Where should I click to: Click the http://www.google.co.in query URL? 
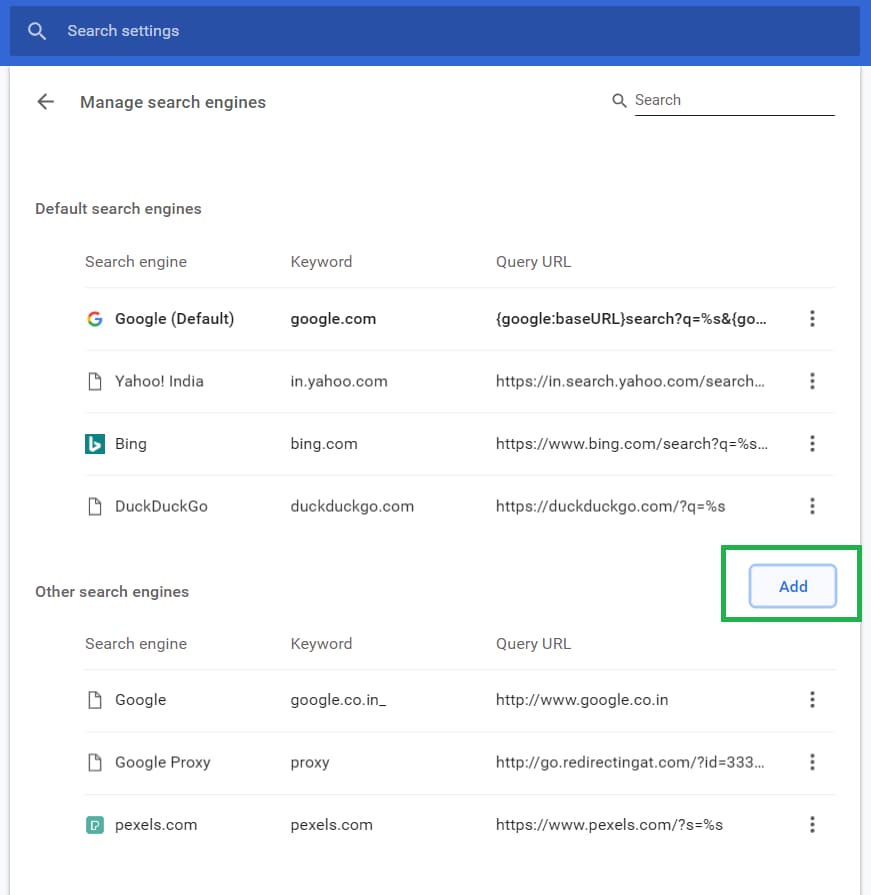(x=582, y=700)
